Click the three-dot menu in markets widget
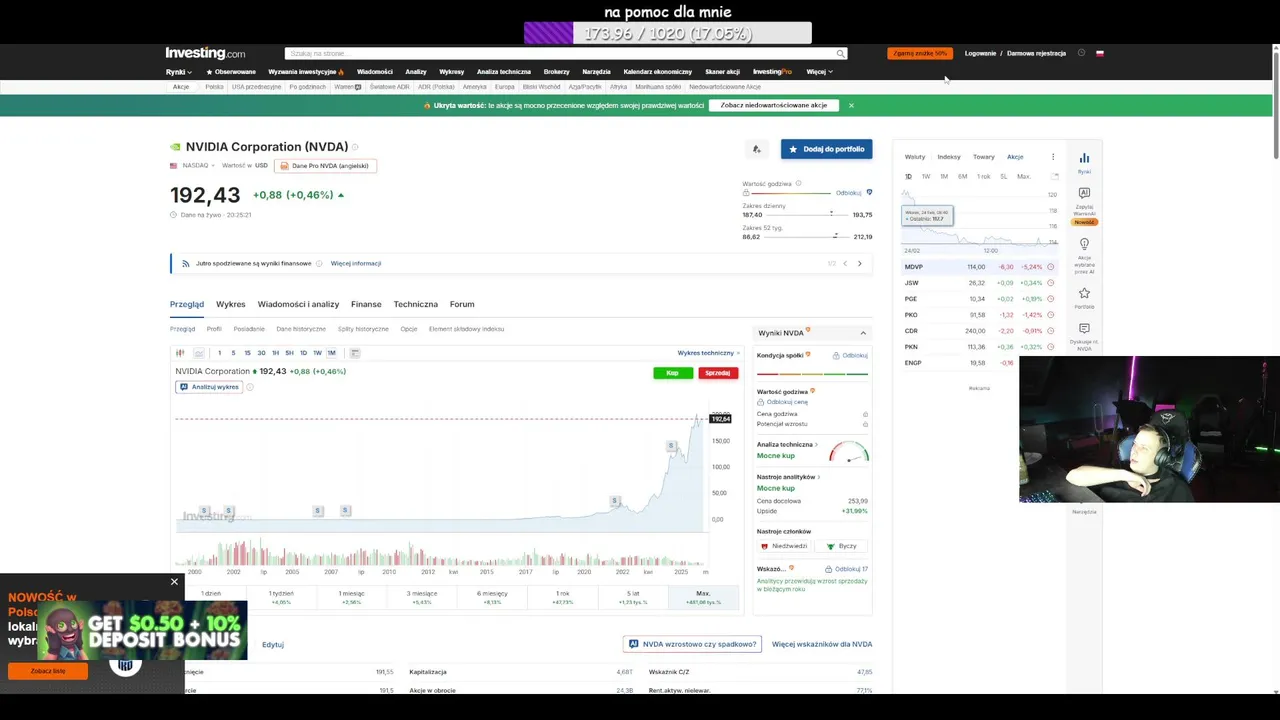Image resolution: width=1280 pixels, height=720 pixels. click(x=1052, y=157)
